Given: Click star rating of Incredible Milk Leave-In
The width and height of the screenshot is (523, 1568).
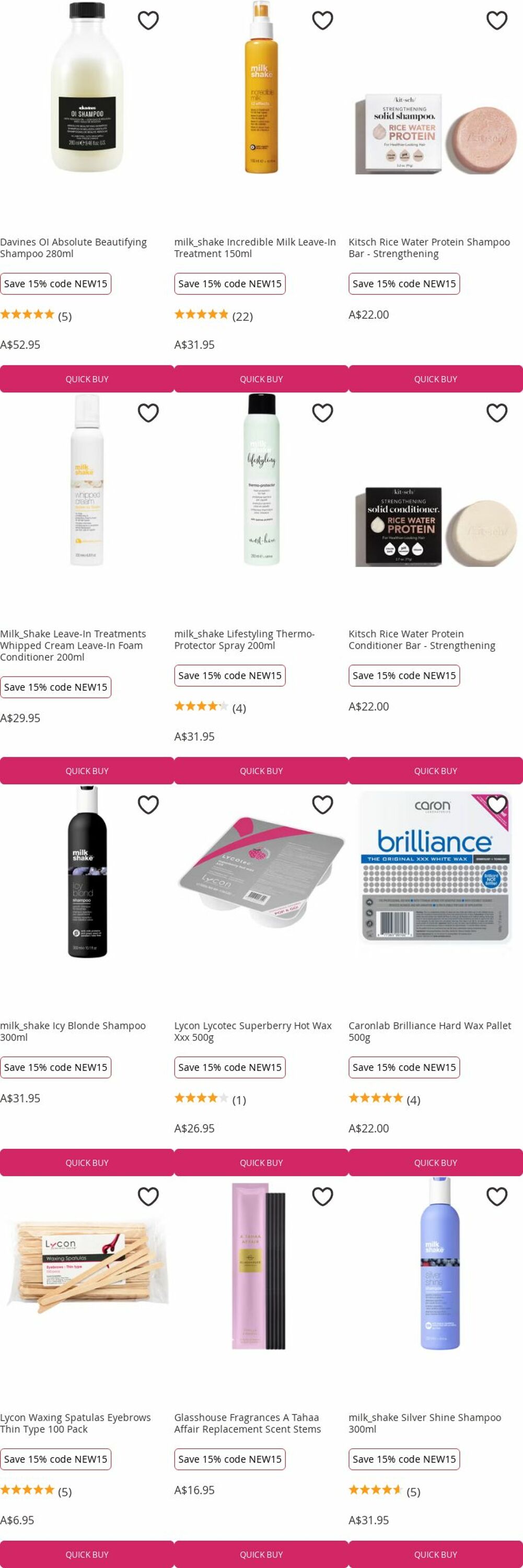Looking at the screenshot, I should (x=201, y=315).
